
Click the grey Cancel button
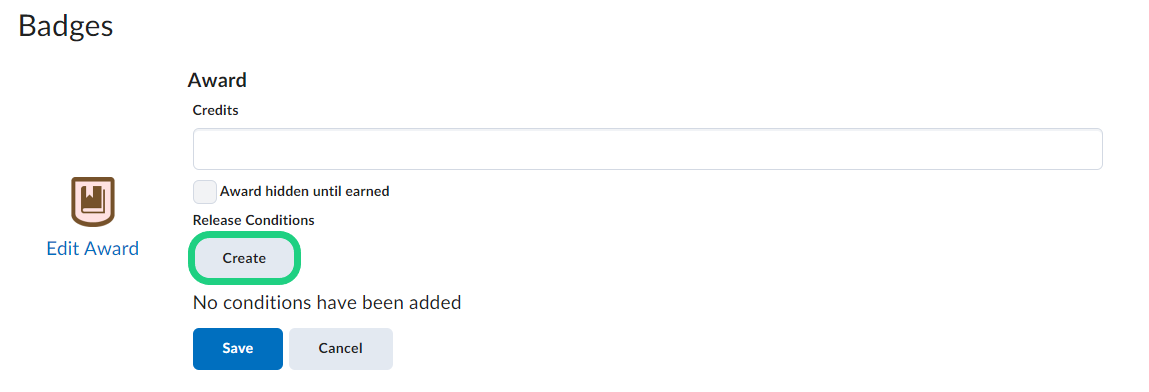[x=341, y=348]
